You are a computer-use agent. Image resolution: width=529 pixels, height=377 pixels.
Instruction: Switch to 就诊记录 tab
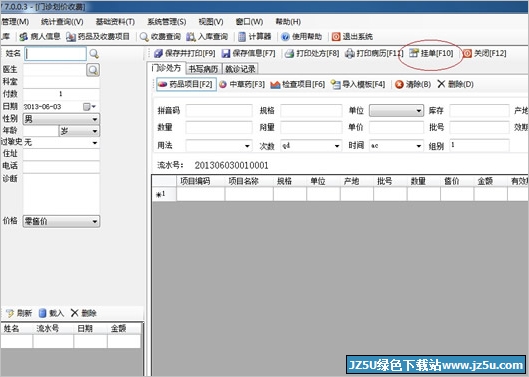(240, 69)
